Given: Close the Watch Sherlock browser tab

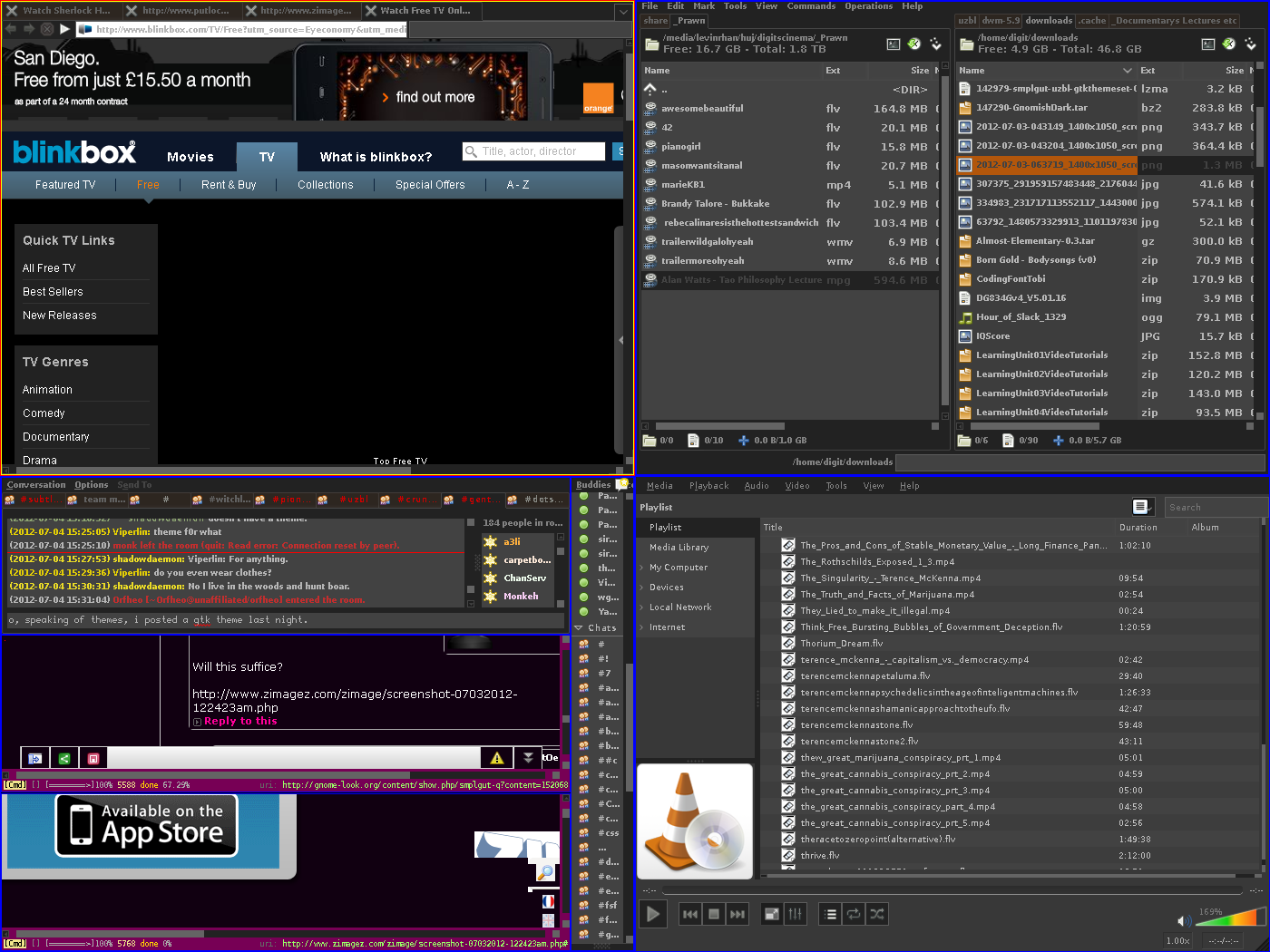Looking at the screenshot, I should click(x=12, y=11).
